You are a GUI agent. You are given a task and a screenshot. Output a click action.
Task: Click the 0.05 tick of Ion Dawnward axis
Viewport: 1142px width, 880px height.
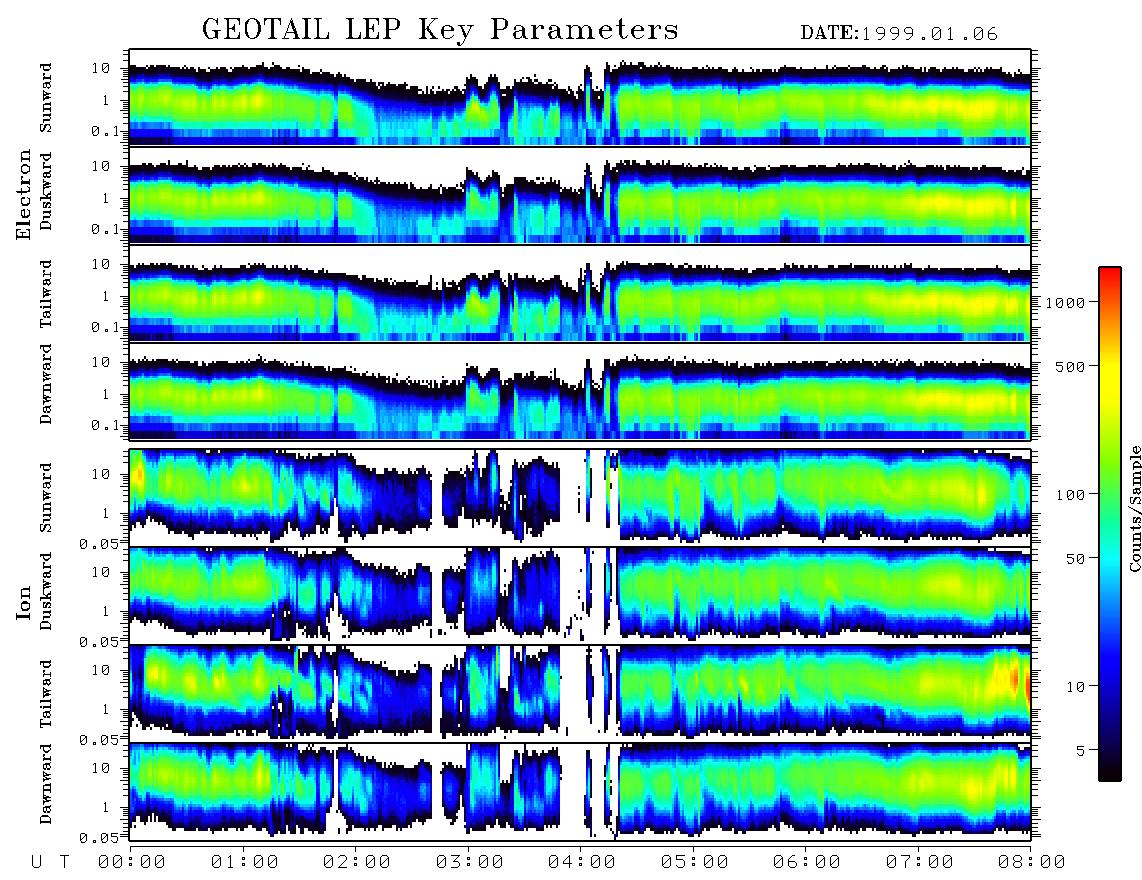pyautogui.click(x=99, y=838)
